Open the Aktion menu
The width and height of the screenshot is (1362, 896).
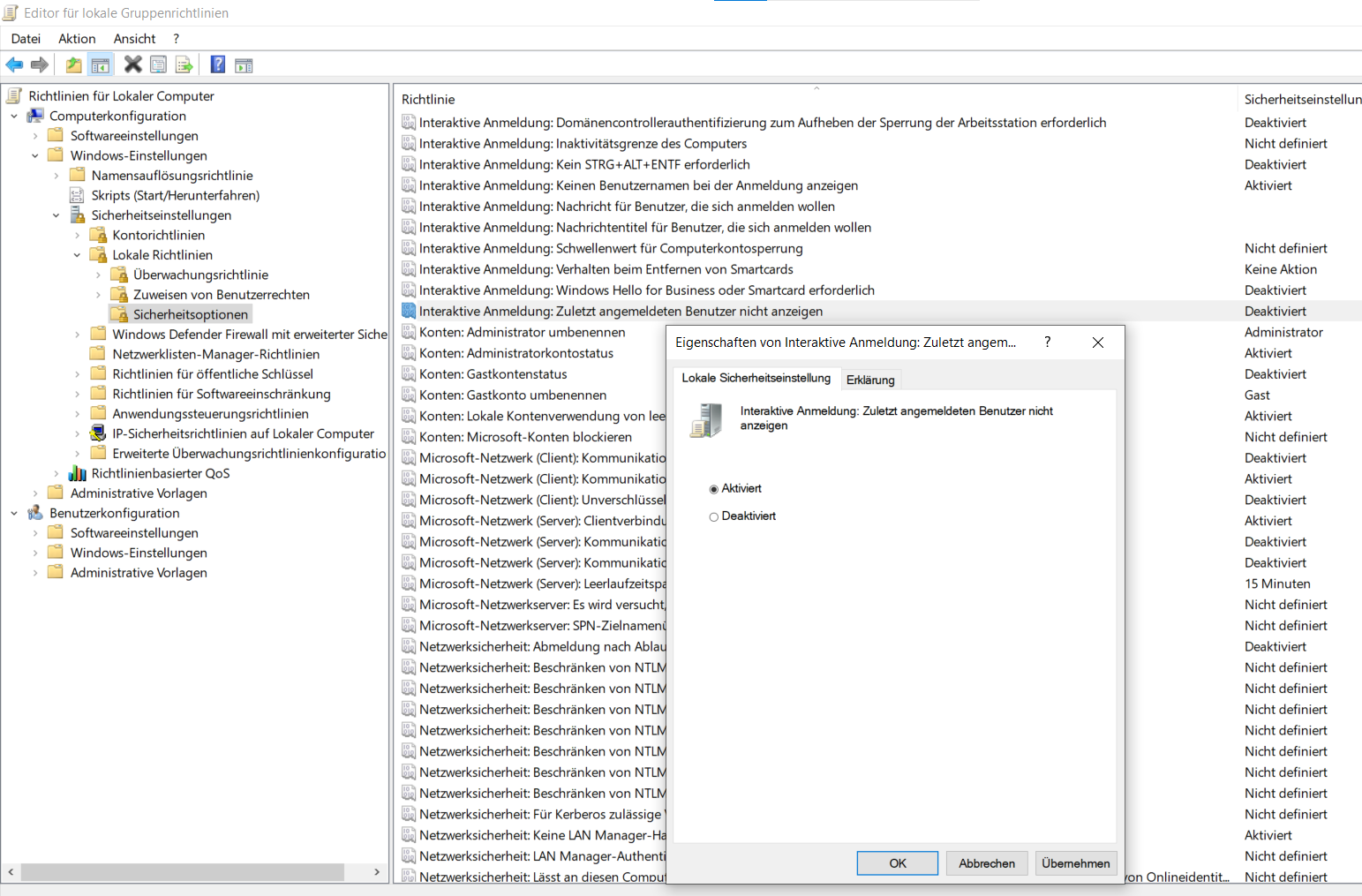[77, 39]
